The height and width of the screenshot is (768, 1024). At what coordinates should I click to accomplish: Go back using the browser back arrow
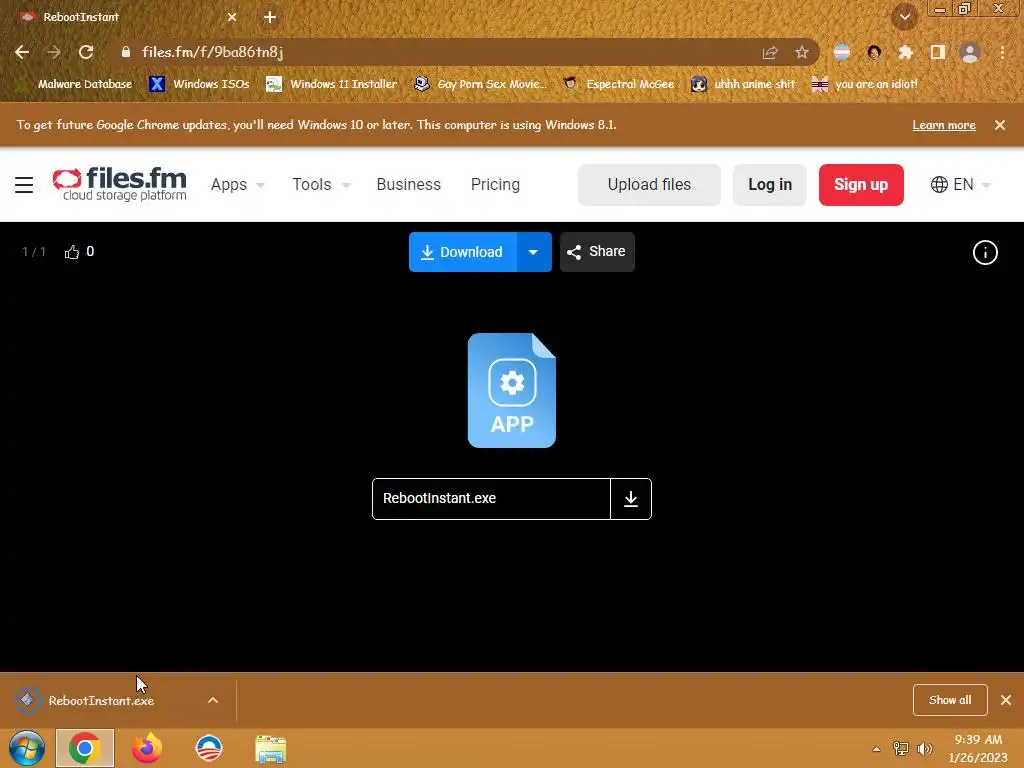pos(22,52)
